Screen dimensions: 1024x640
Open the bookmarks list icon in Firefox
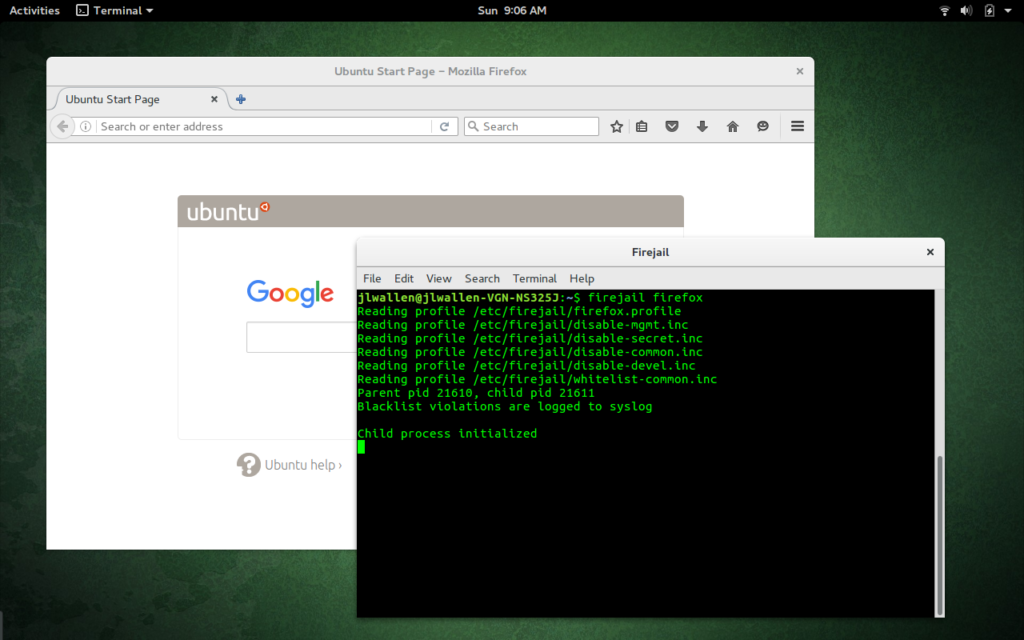(641, 126)
